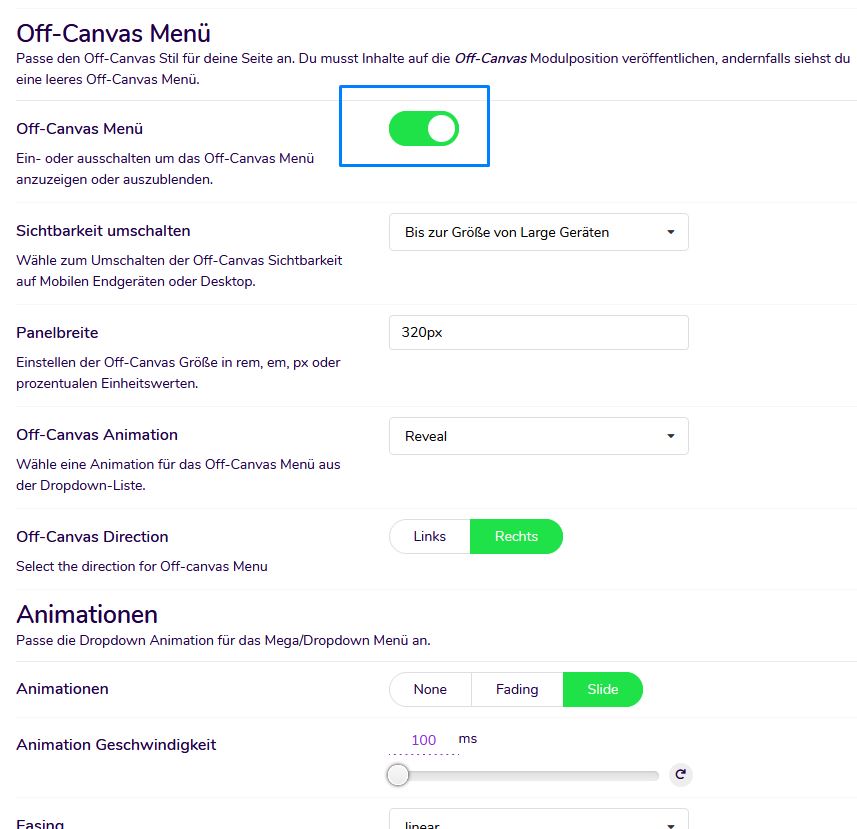857x829 pixels.
Task: Set dropdown animation to None
Action: pos(430,689)
